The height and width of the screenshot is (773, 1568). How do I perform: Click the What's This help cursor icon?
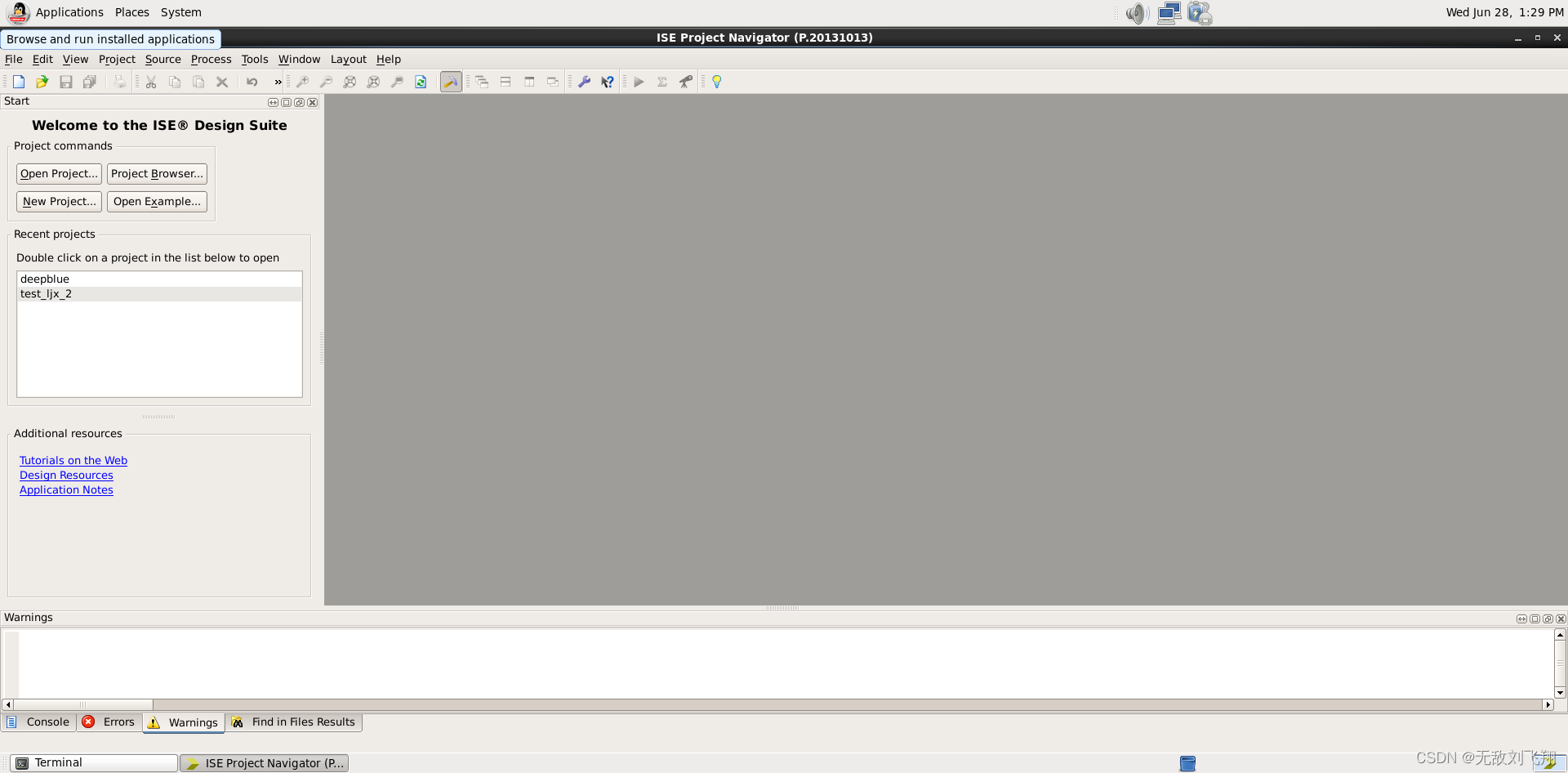608,82
